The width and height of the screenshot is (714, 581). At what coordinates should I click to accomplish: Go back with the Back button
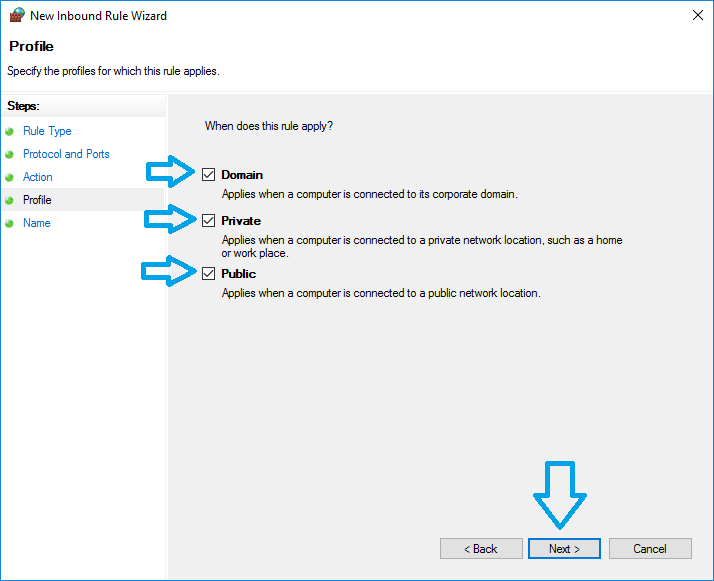coord(481,549)
